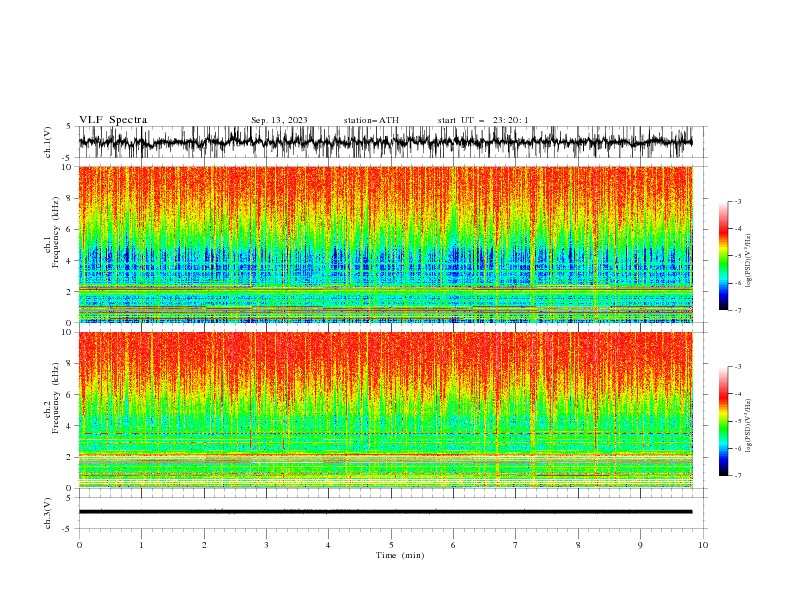Click time axis tick label "8"
Screen dimensions: 792x612
coord(578,545)
